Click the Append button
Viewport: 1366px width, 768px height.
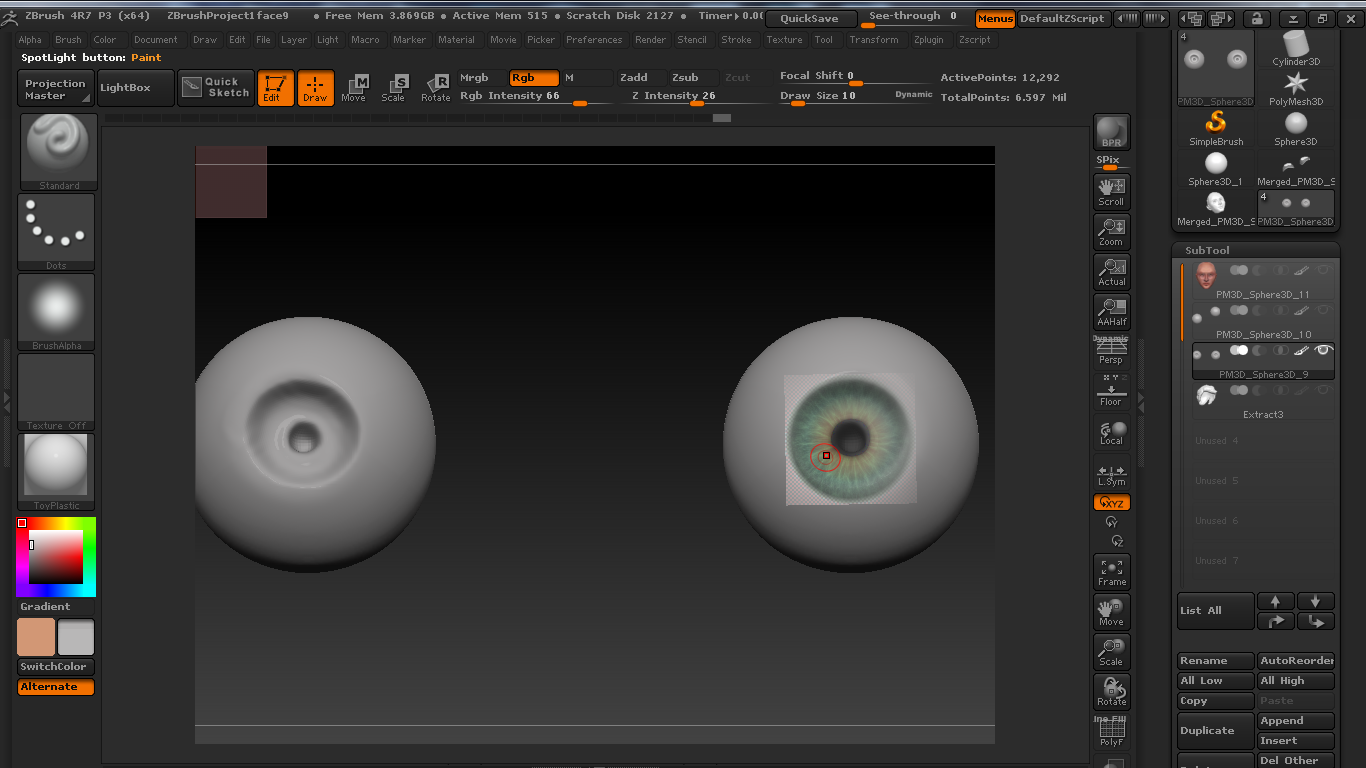[x=1296, y=721]
